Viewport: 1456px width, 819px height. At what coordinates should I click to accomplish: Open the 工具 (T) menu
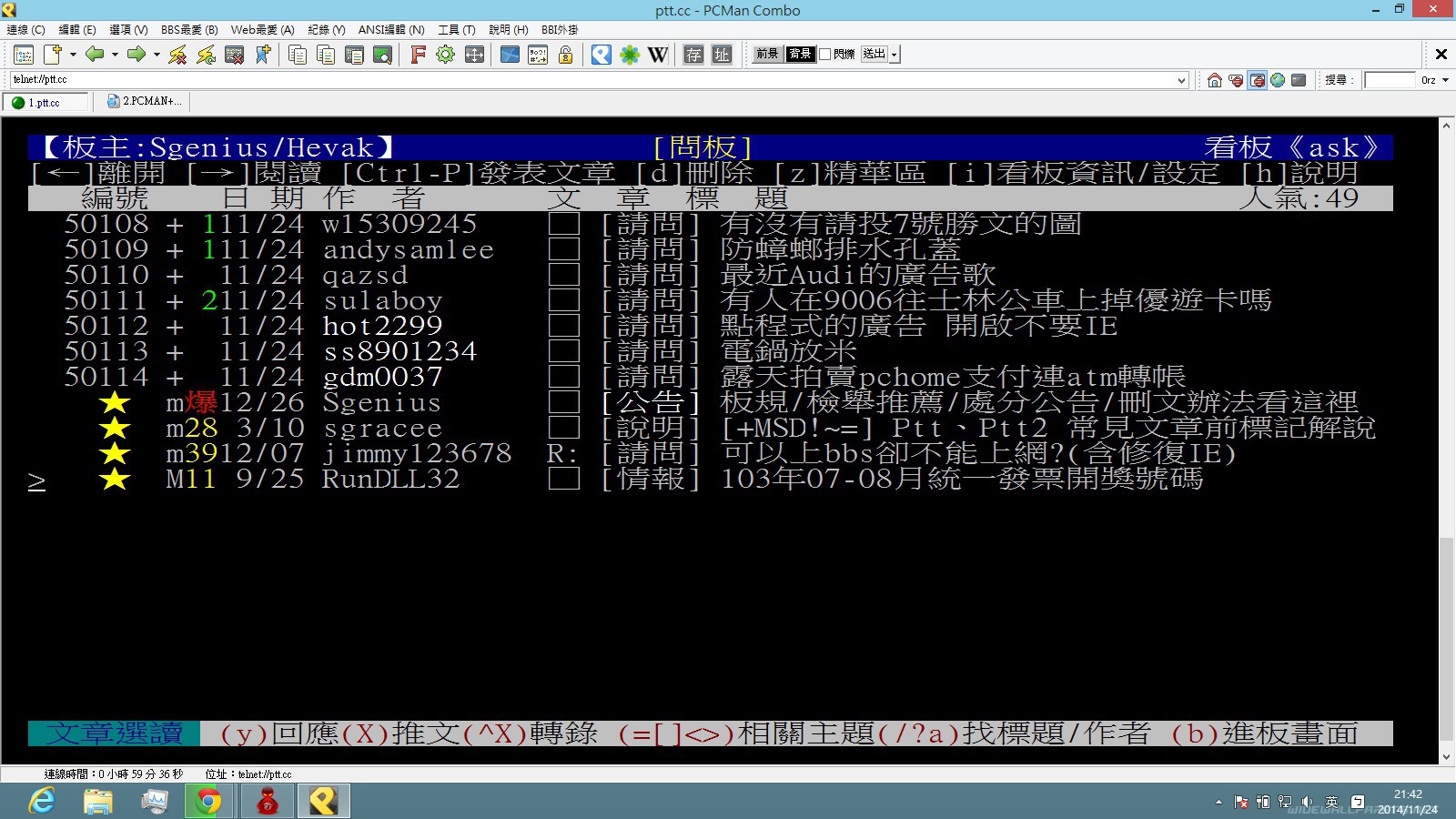[x=457, y=30]
